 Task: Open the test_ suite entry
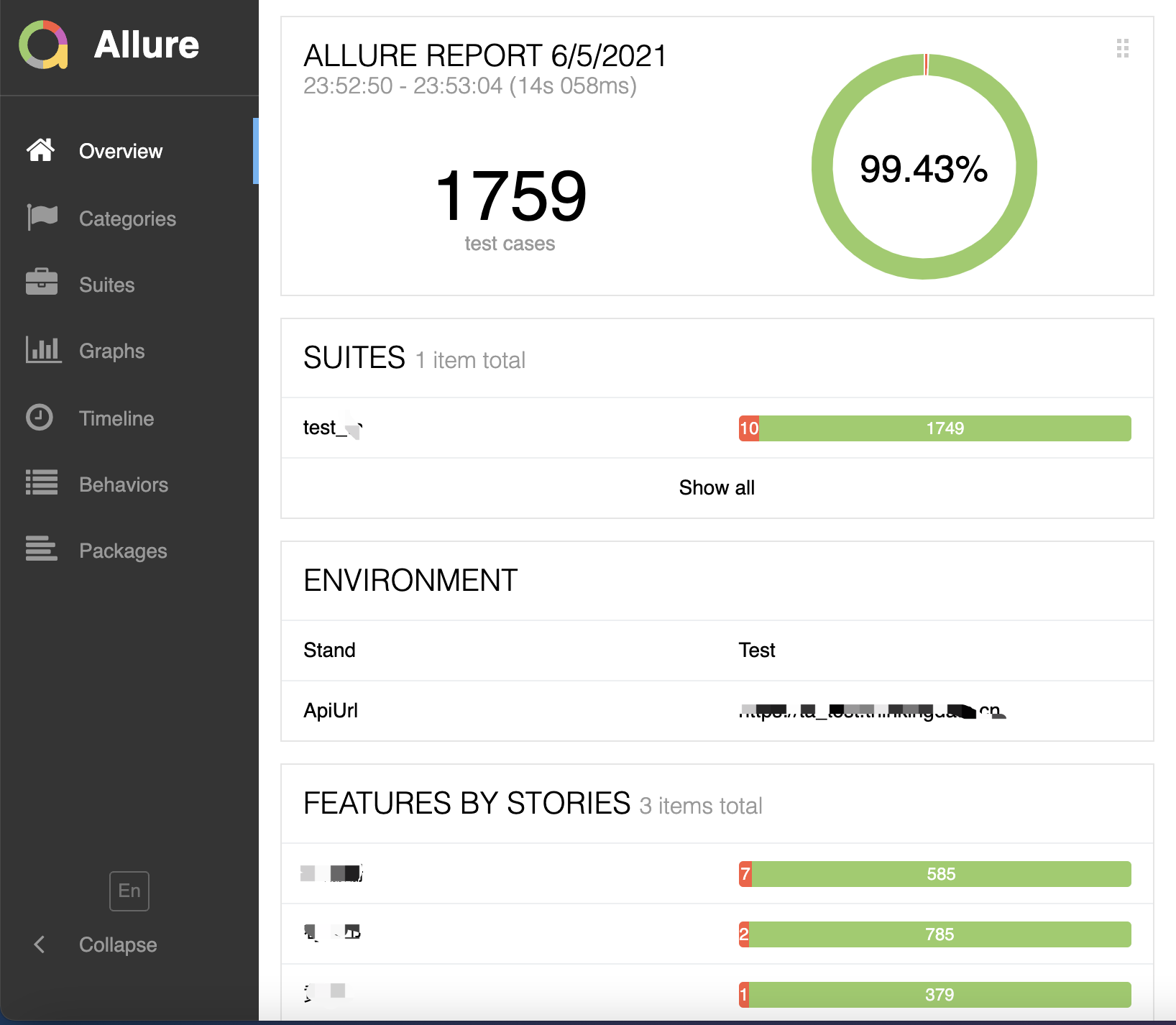pos(333,428)
